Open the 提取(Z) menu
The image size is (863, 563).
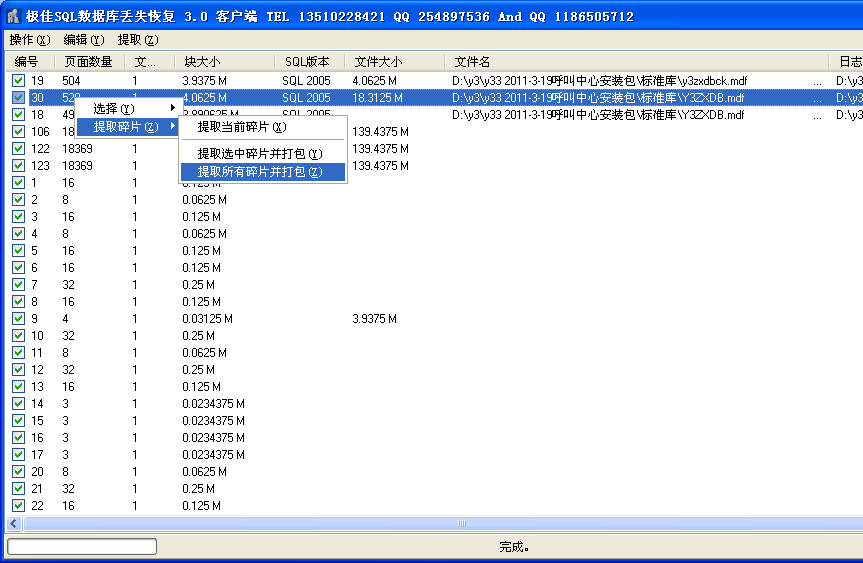click(138, 40)
